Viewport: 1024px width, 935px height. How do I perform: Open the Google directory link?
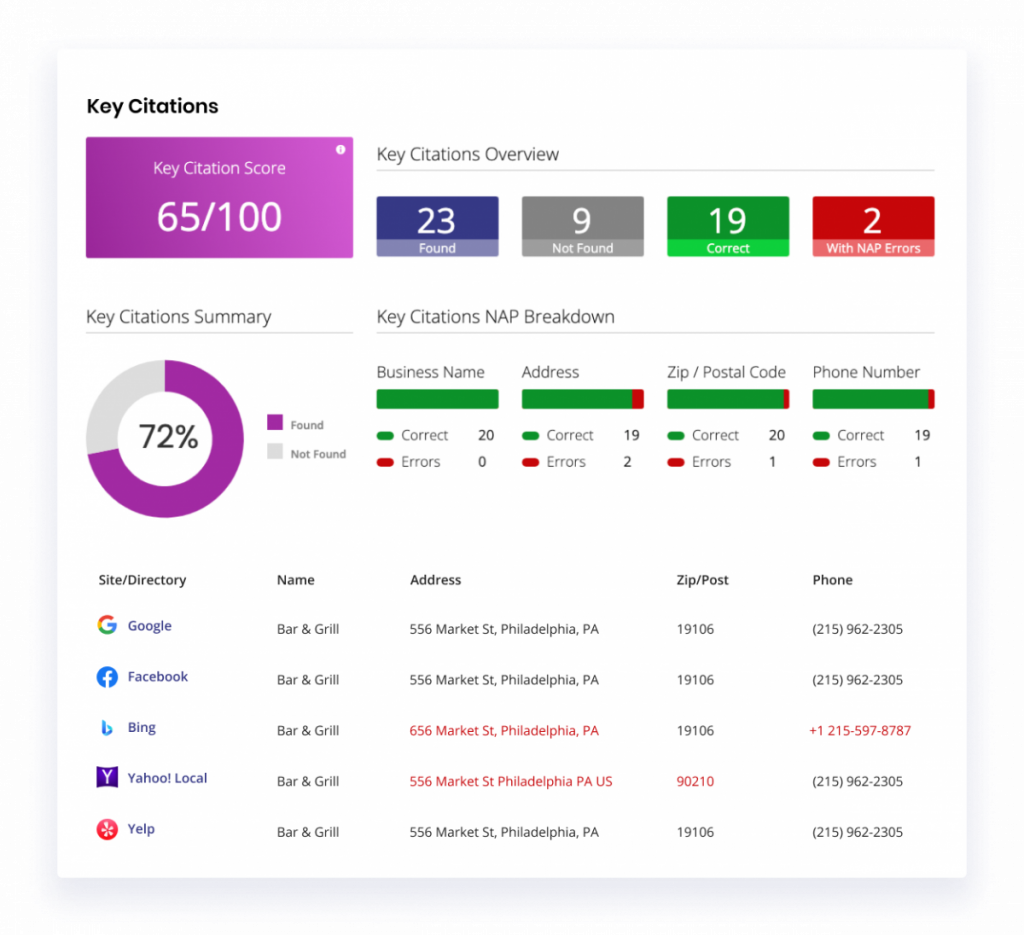[x=150, y=626]
